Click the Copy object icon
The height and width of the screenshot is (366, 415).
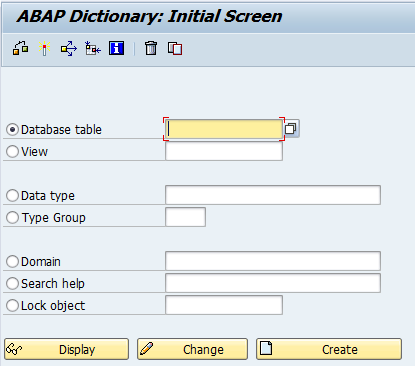[x=175, y=49]
